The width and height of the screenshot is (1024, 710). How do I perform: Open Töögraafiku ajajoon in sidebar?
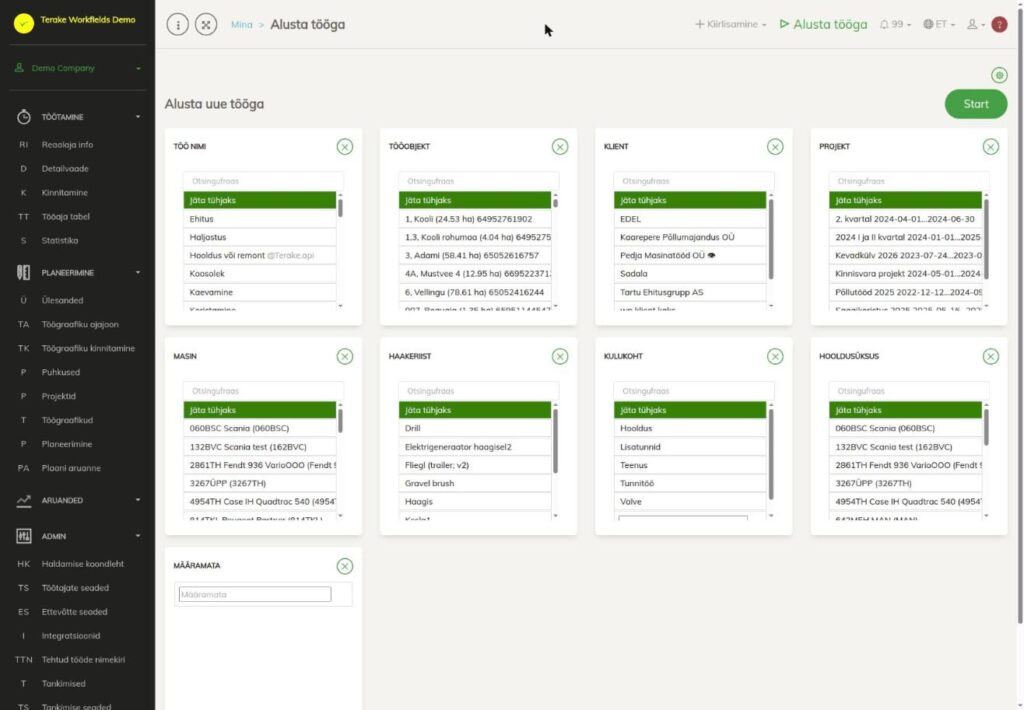pyautogui.click(x=80, y=325)
